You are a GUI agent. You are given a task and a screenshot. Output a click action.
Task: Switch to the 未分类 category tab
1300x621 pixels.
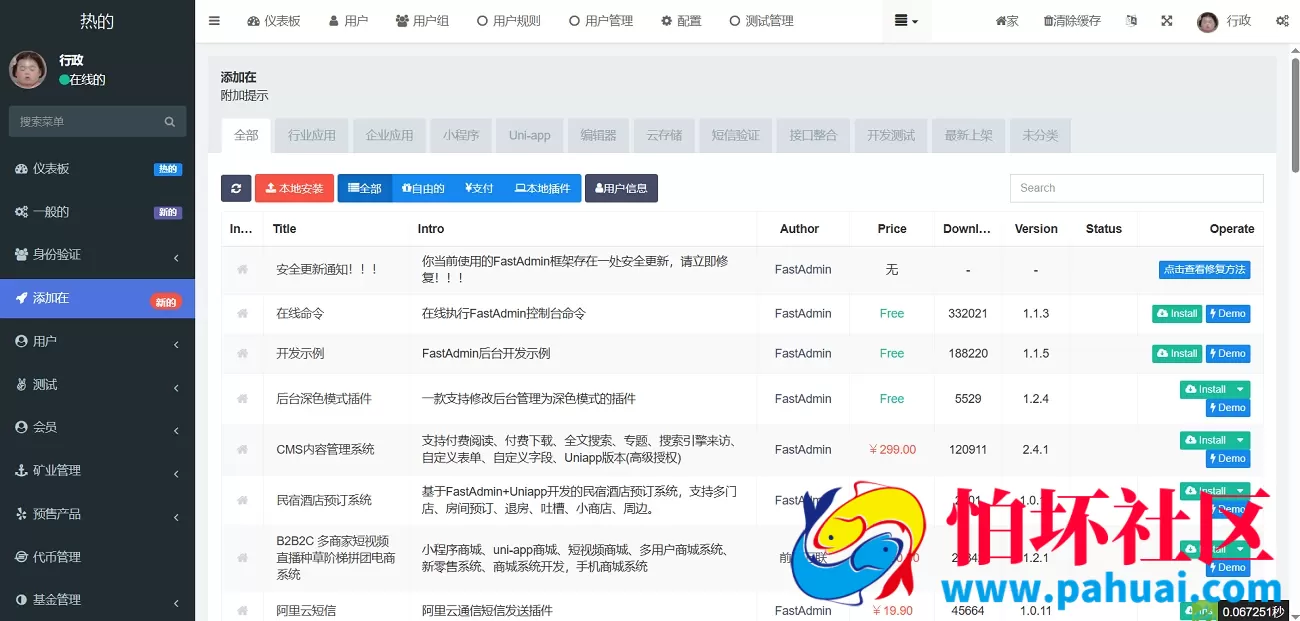click(x=1040, y=135)
